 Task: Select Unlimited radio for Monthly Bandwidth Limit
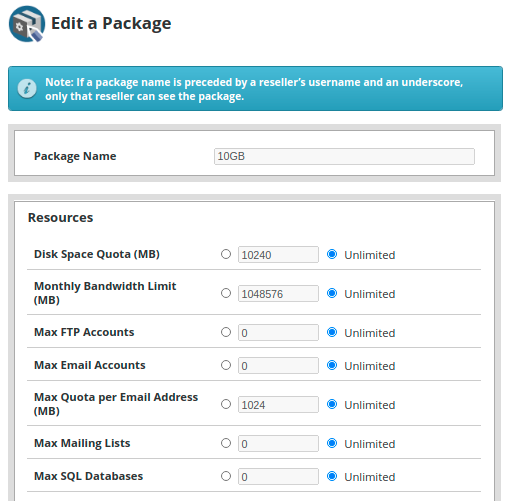[332, 293]
